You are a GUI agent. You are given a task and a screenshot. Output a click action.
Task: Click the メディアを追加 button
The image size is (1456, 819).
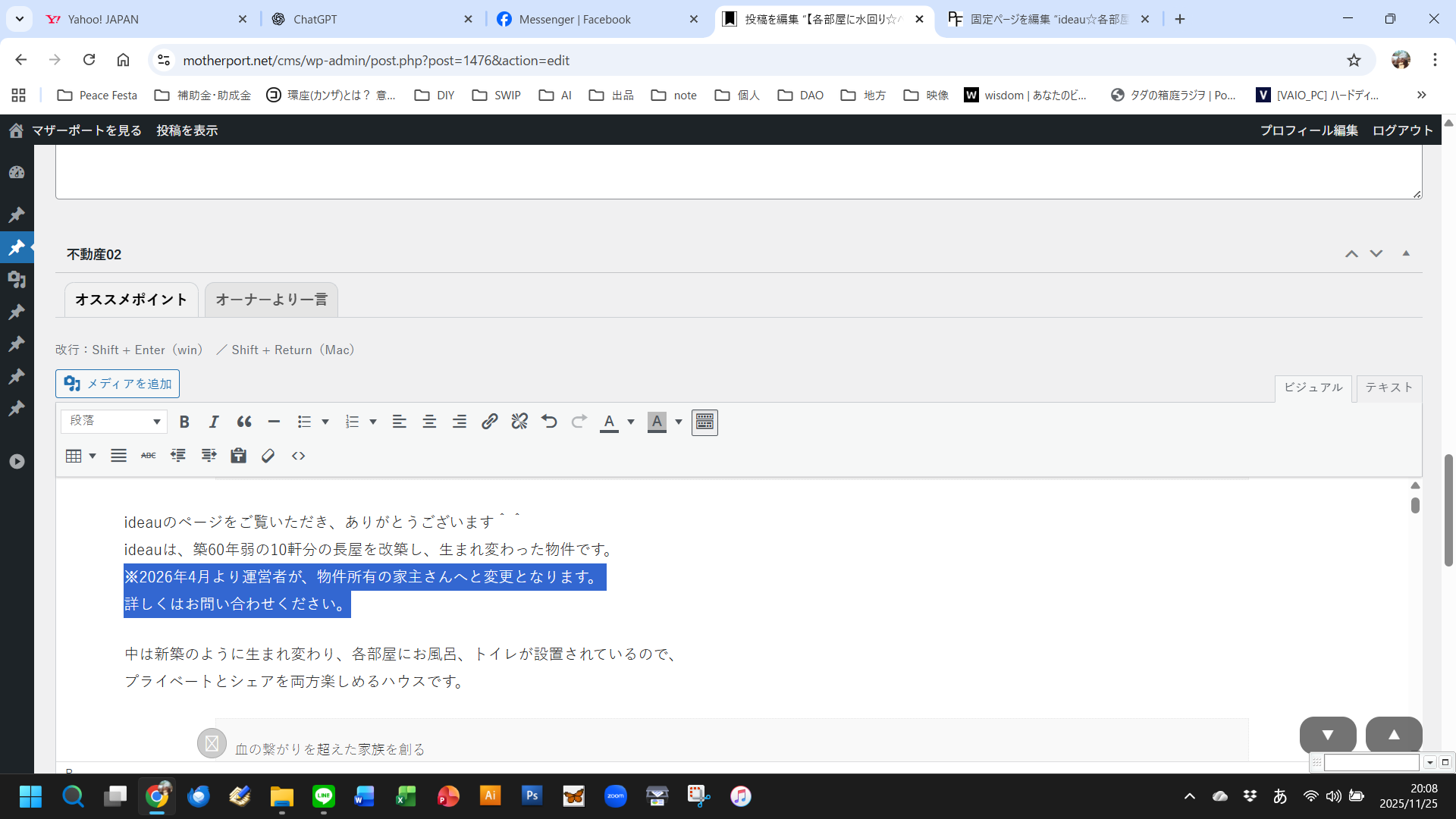click(x=118, y=384)
